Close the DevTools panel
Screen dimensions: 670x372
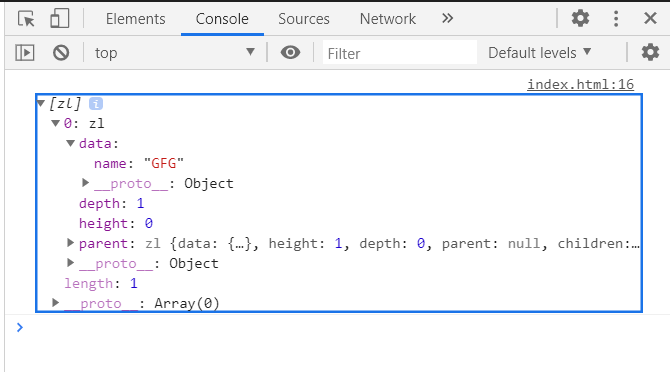tap(650, 18)
